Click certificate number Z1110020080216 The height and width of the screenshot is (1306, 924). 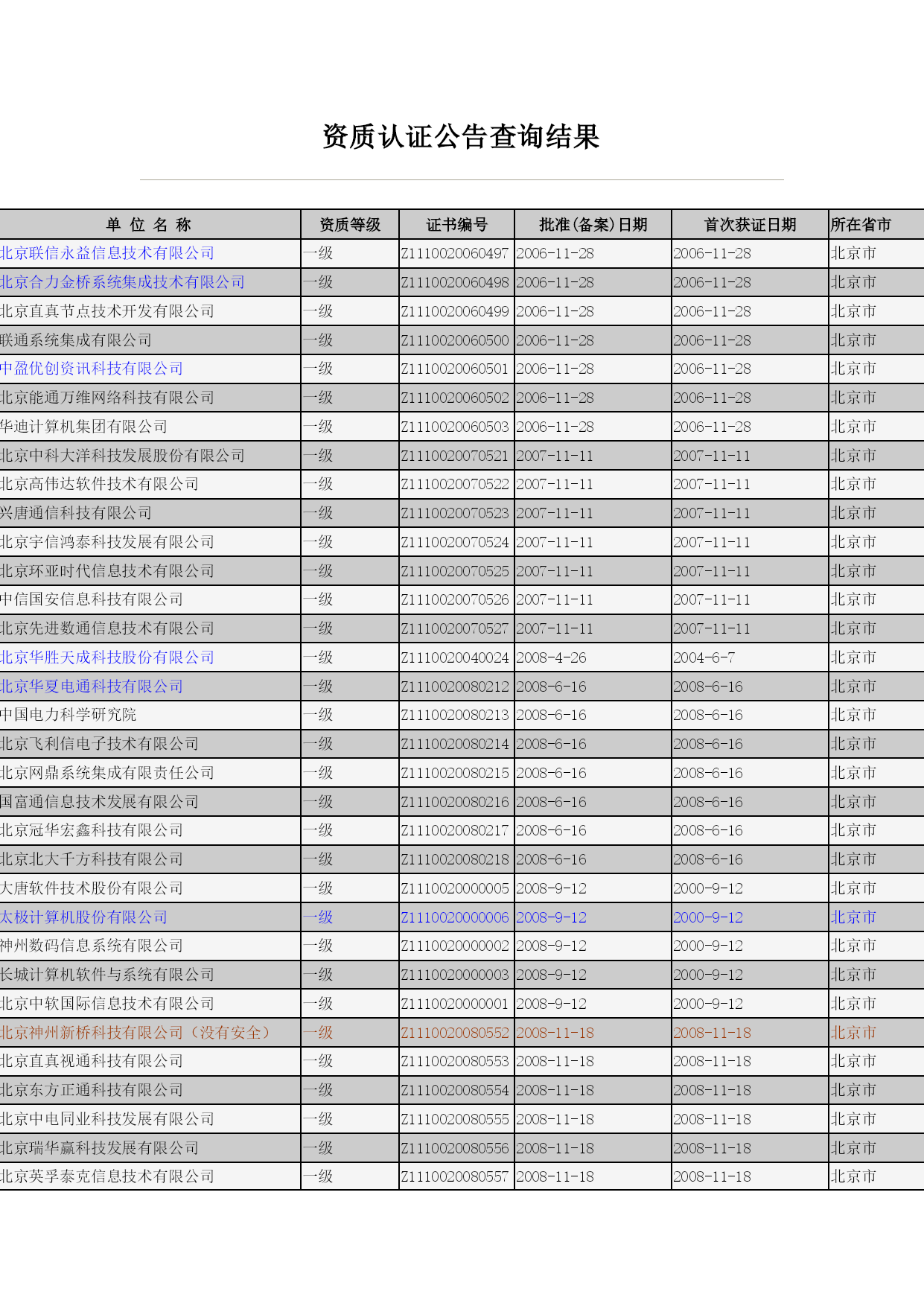coord(455,802)
